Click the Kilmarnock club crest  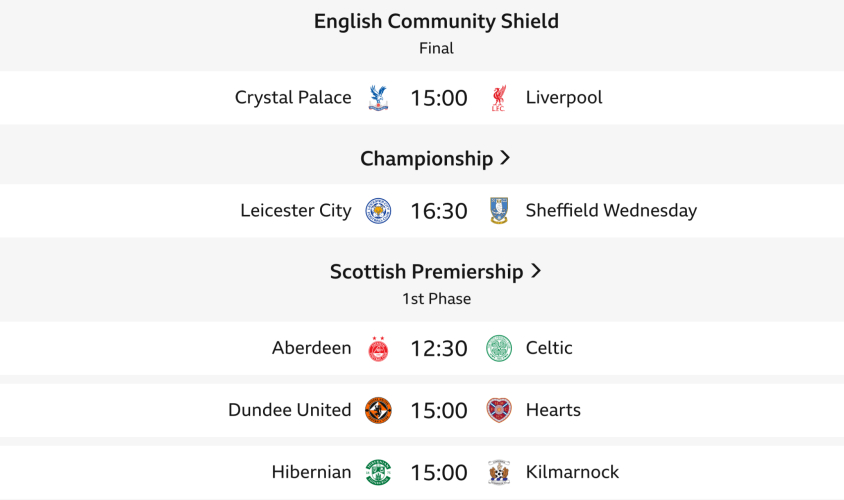coord(499,473)
